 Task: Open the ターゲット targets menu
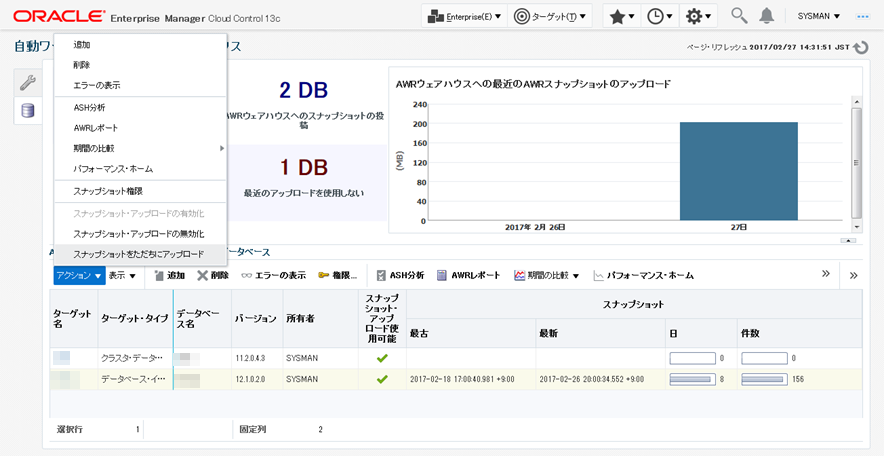tap(550, 16)
